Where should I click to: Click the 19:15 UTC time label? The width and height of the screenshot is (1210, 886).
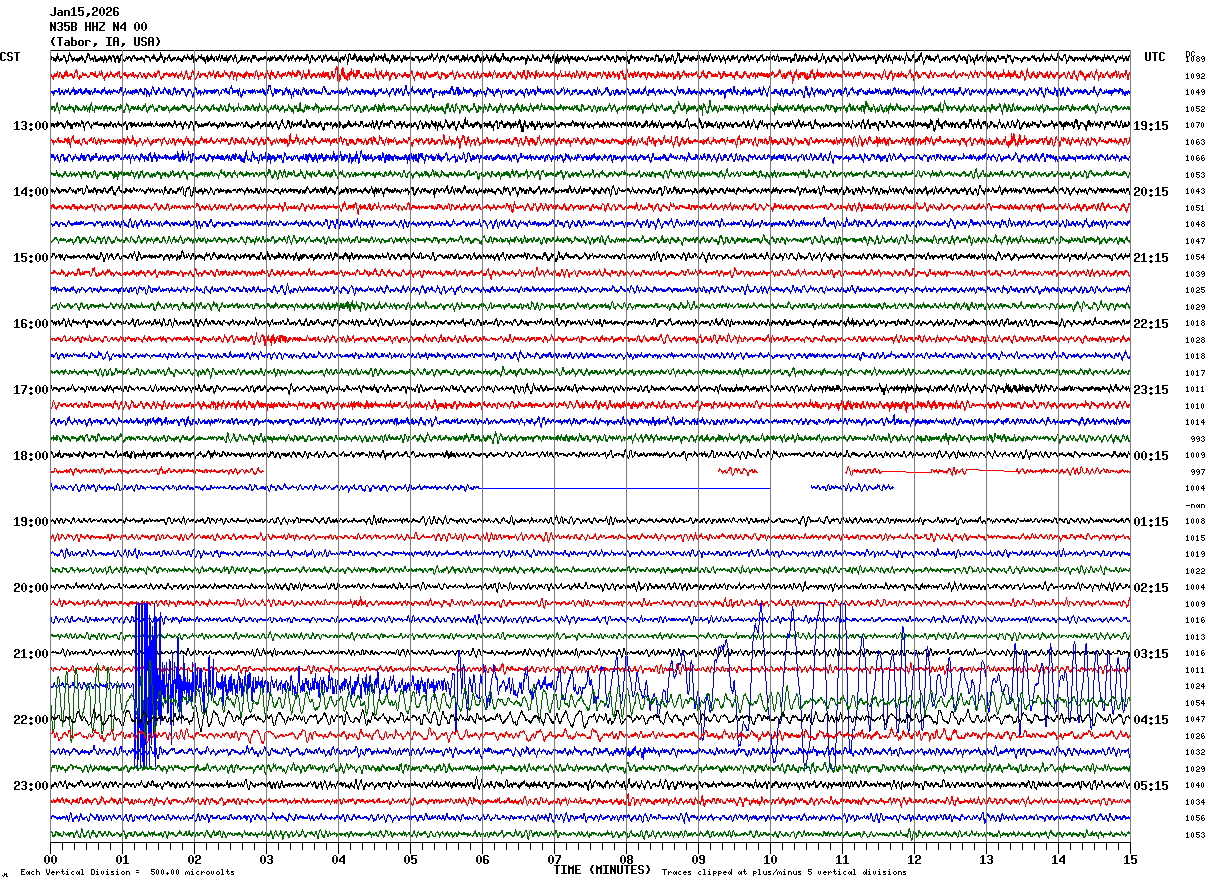point(1151,126)
